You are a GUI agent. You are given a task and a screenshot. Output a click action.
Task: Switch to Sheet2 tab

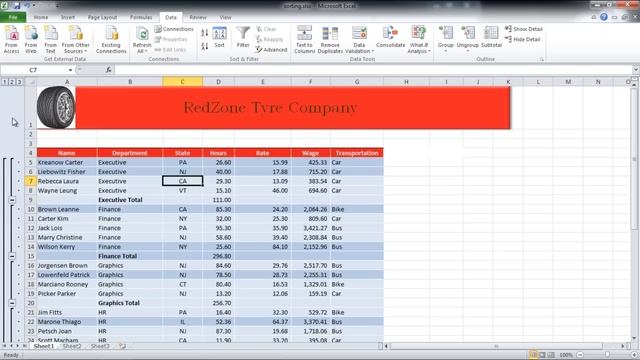click(x=72, y=346)
